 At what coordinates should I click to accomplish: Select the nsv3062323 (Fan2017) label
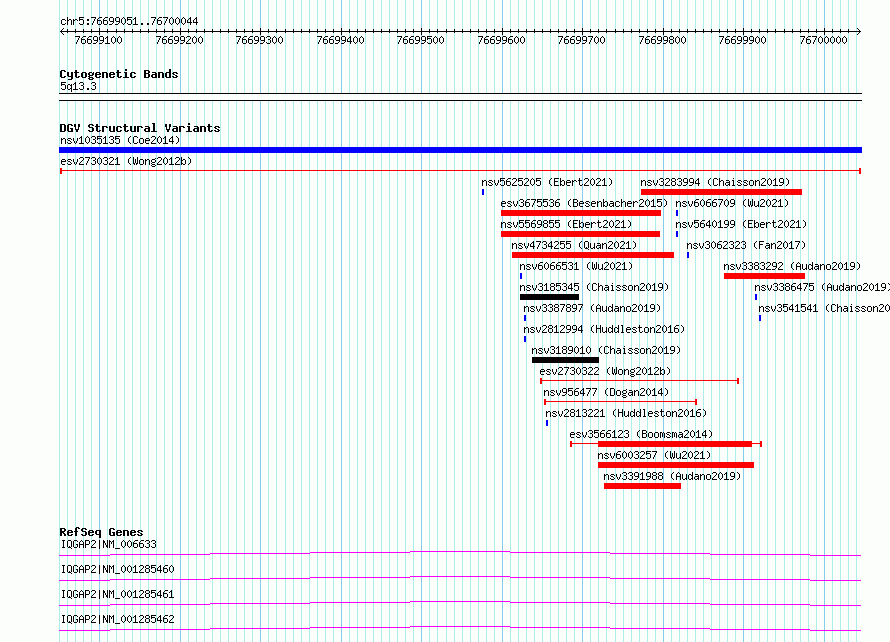pyautogui.click(x=746, y=245)
